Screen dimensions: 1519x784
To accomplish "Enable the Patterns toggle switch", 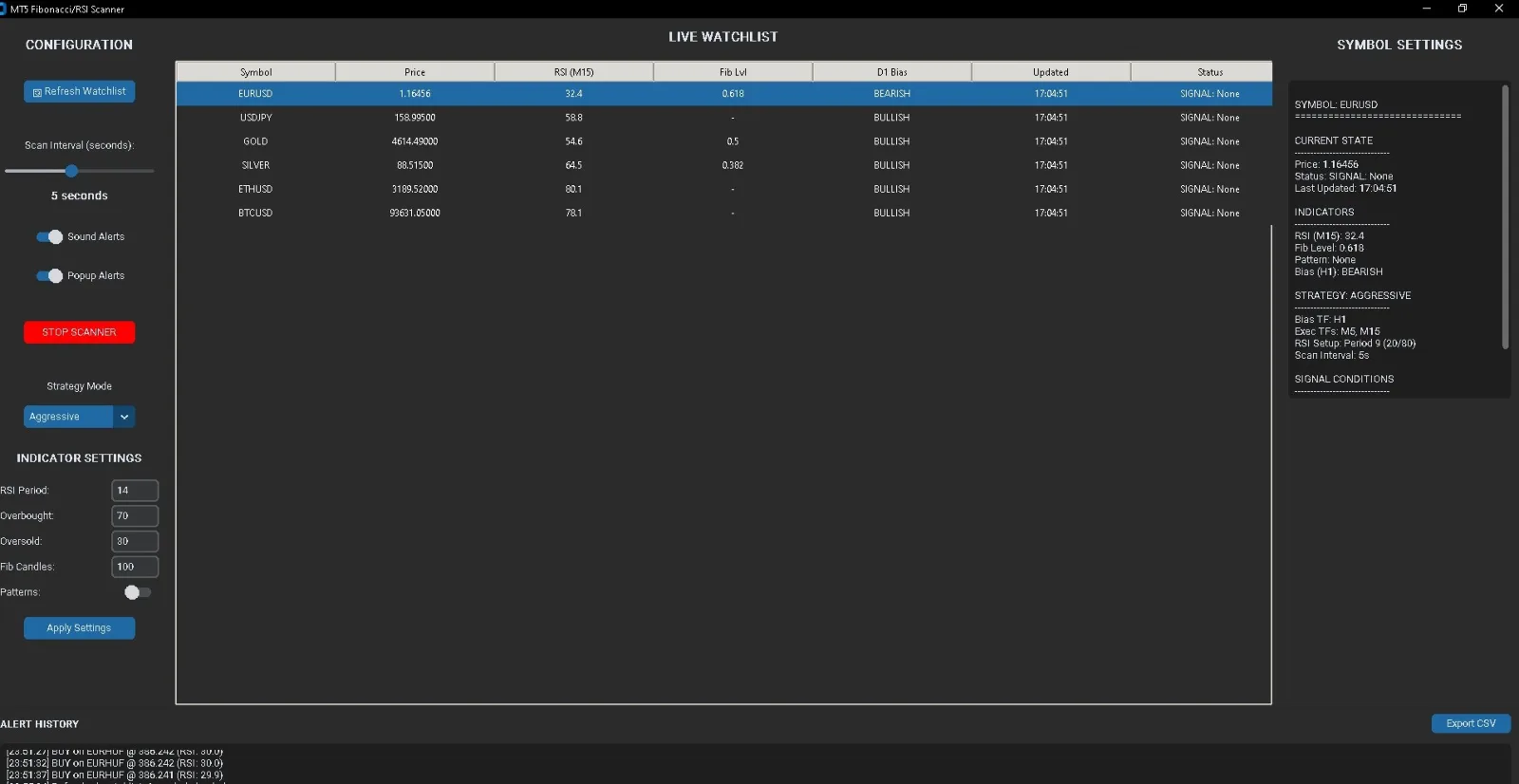I will 138,592.
